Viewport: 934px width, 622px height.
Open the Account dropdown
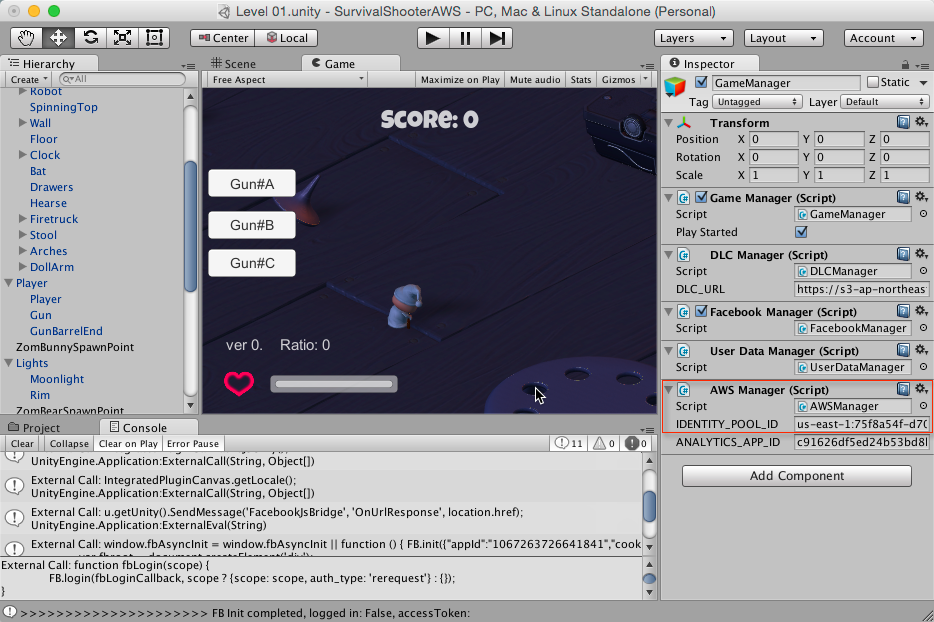point(883,38)
